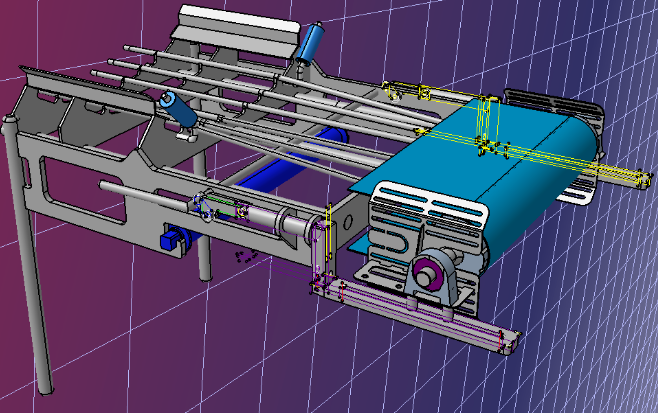Select the light blue cylinder beside the white tray
The height and width of the screenshot is (413, 658).
311,43
